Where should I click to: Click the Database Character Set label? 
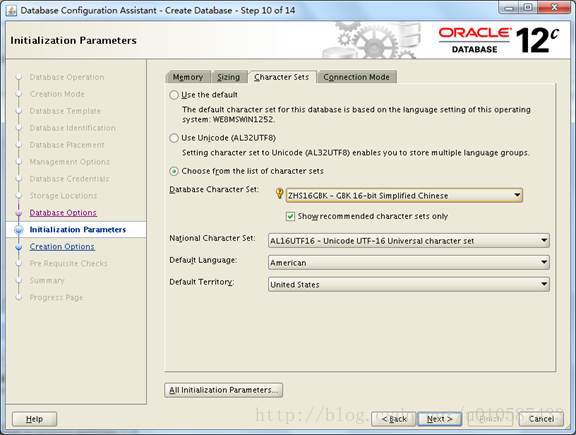(214, 190)
